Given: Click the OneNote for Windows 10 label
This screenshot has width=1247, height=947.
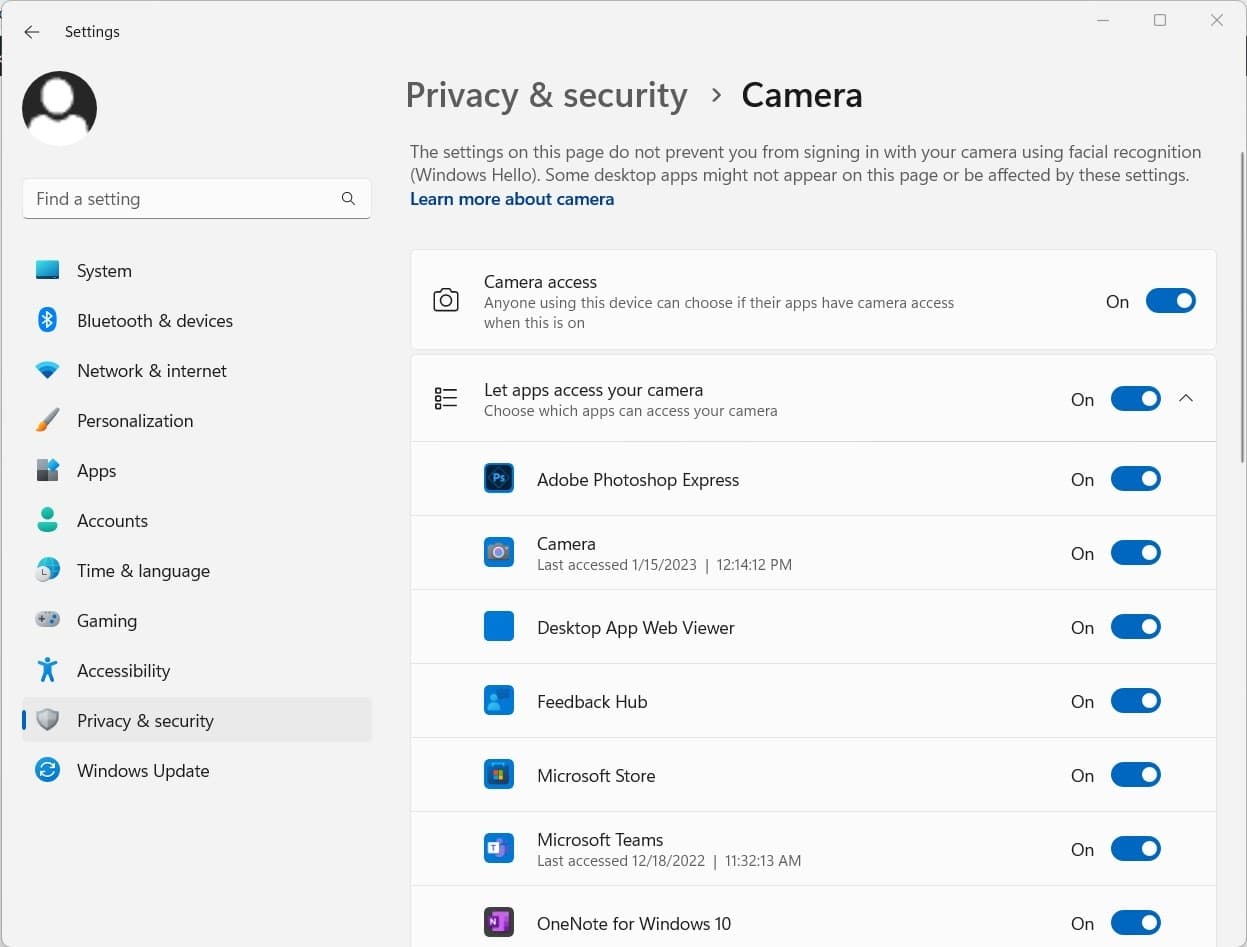Looking at the screenshot, I should click(634, 924).
